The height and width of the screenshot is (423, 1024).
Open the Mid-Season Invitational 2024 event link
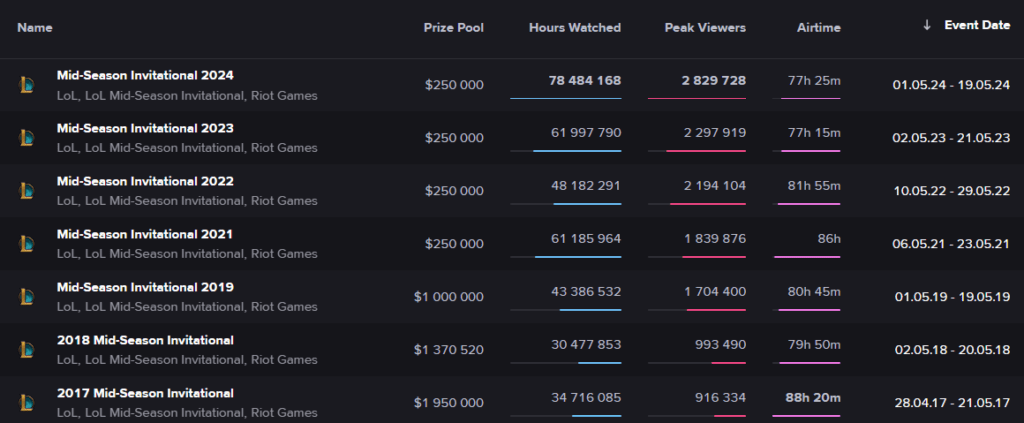click(x=145, y=75)
